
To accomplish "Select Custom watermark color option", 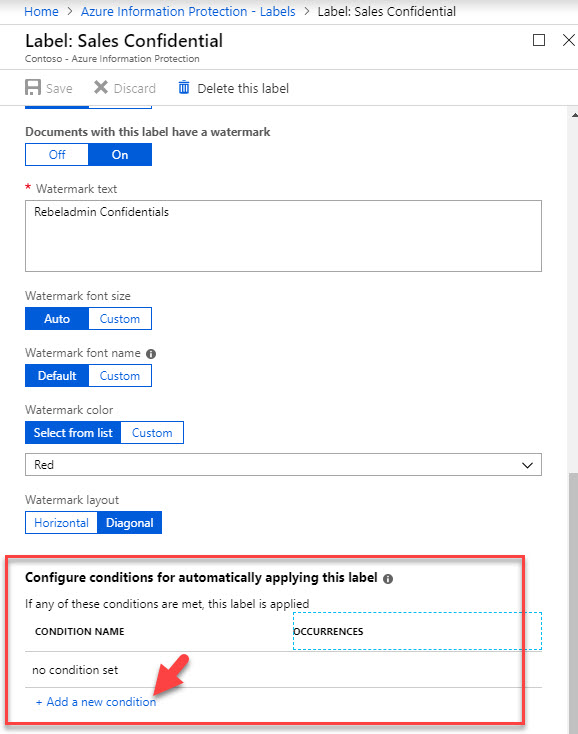I will tap(152, 433).
